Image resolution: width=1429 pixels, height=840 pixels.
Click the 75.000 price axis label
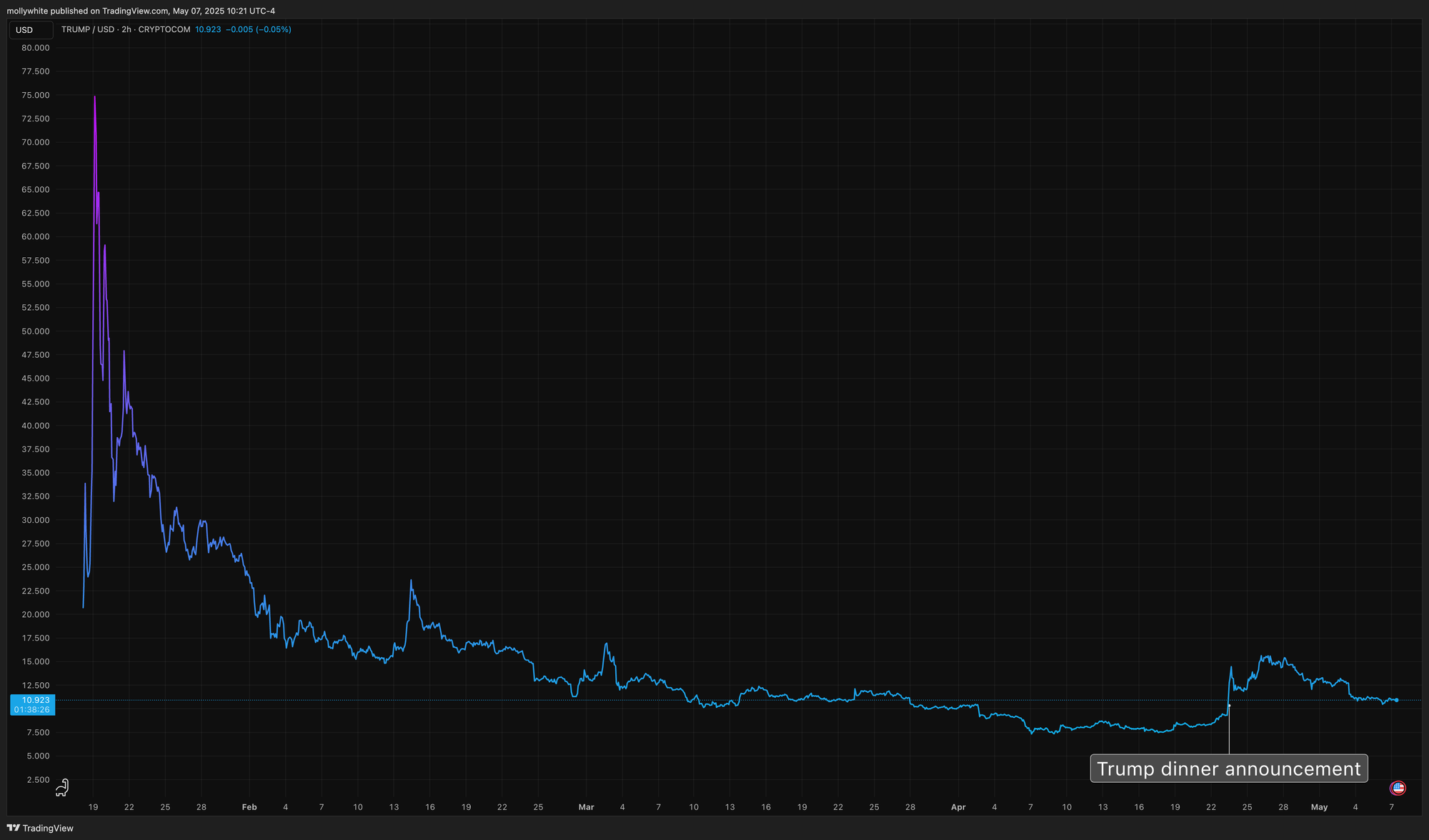[x=36, y=95]
